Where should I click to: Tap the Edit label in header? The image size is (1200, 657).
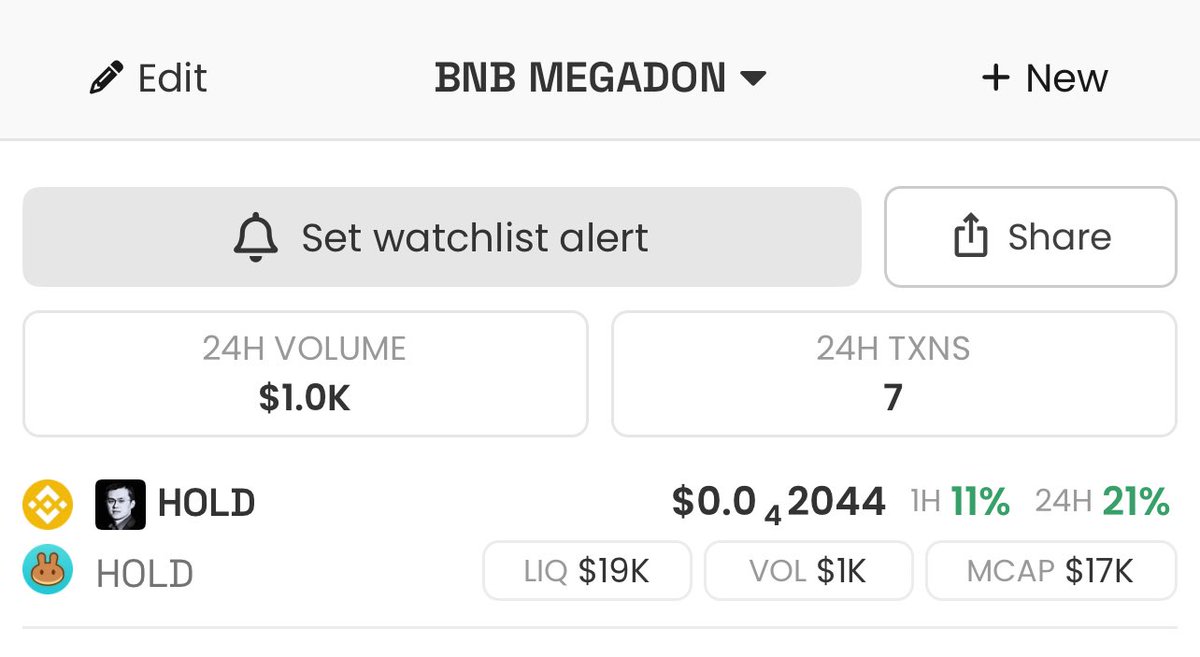[x=172, y=77]
